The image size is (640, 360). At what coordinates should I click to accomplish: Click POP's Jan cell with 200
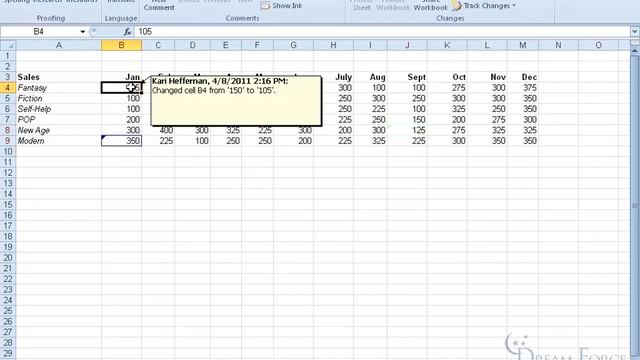121,120
